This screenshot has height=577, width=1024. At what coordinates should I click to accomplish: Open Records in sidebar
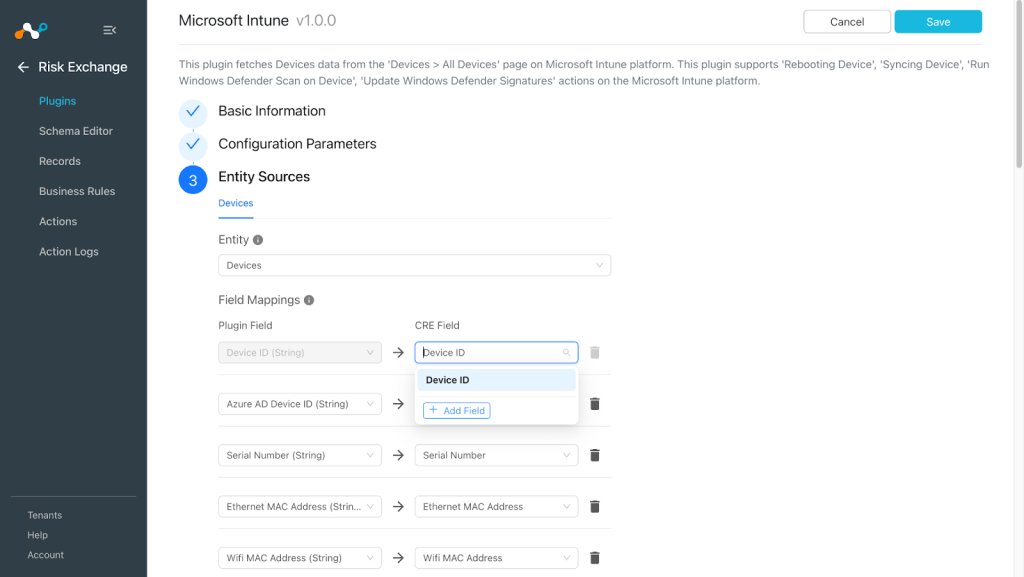pos(59,161)
